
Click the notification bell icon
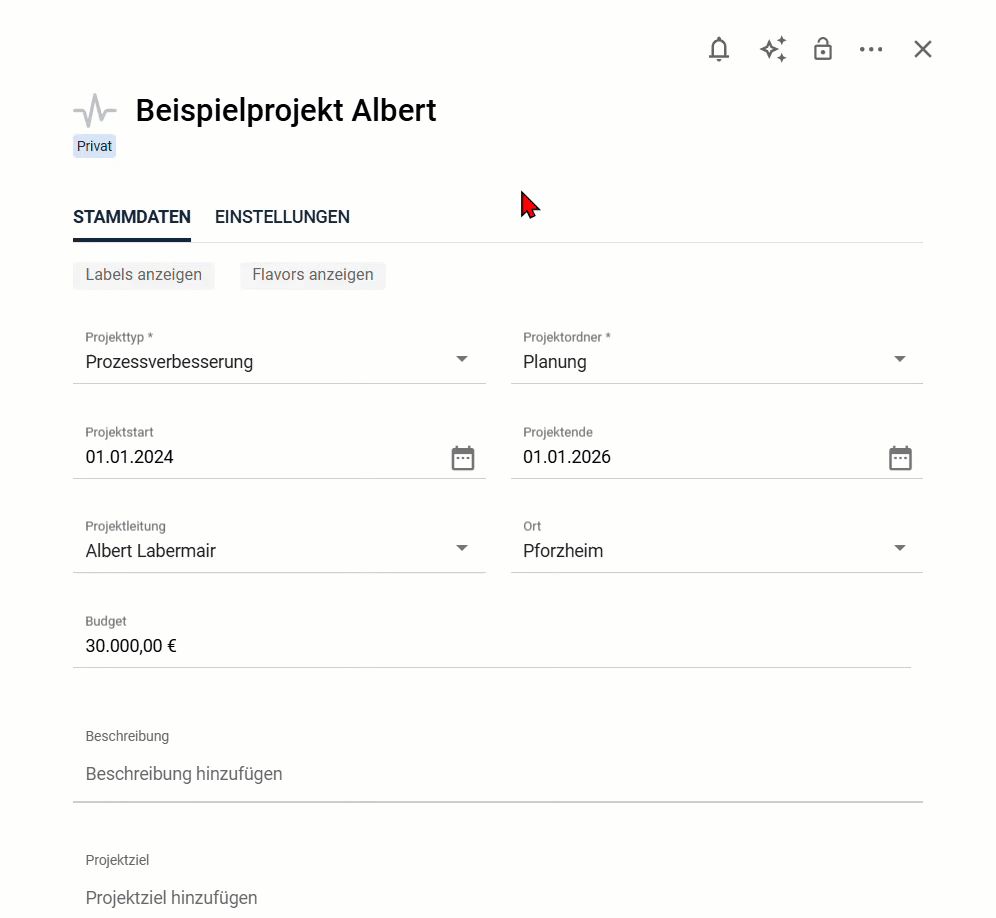click(719, 49)
